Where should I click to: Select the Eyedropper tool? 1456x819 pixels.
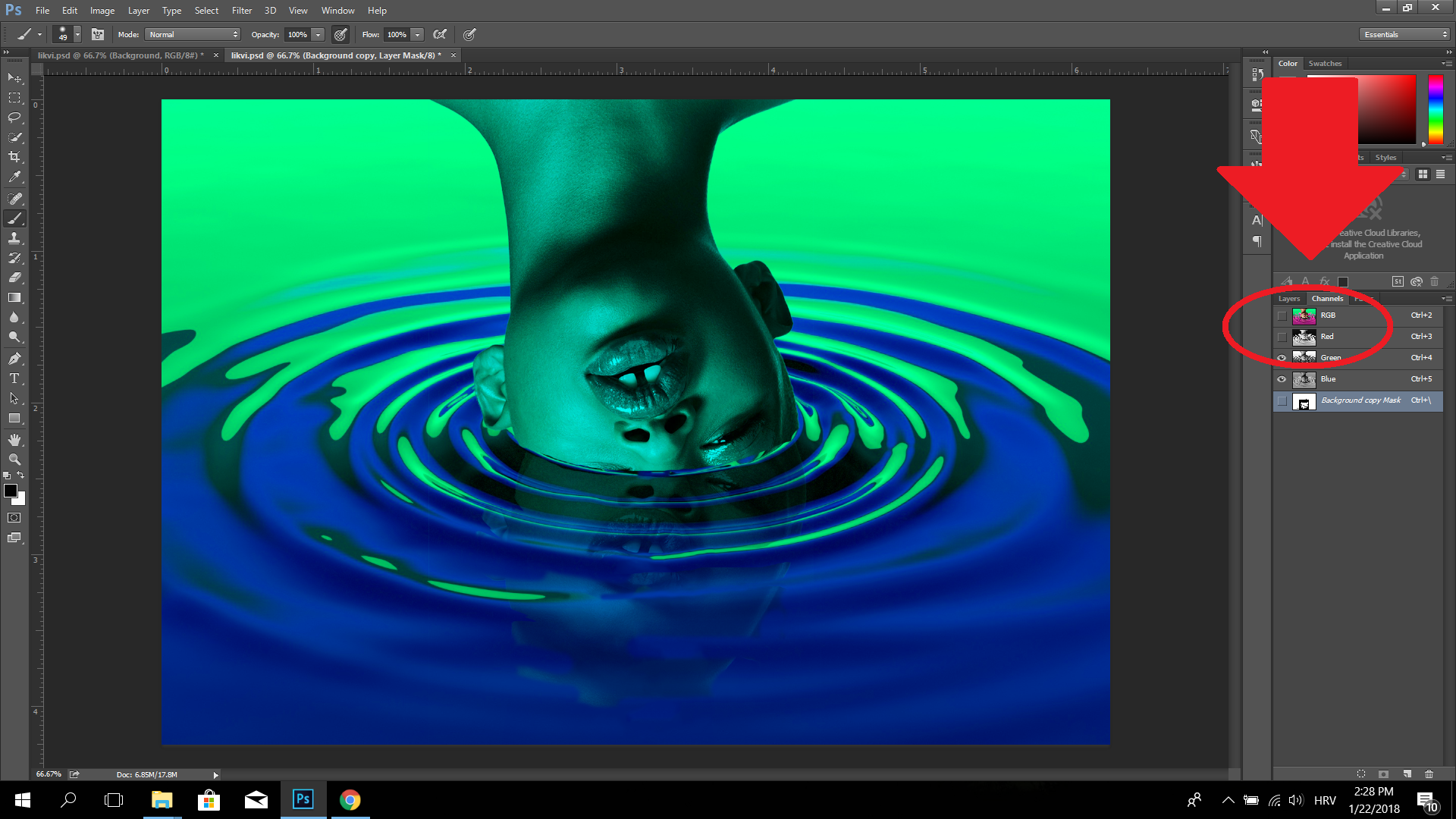click(x=14, y=177)
